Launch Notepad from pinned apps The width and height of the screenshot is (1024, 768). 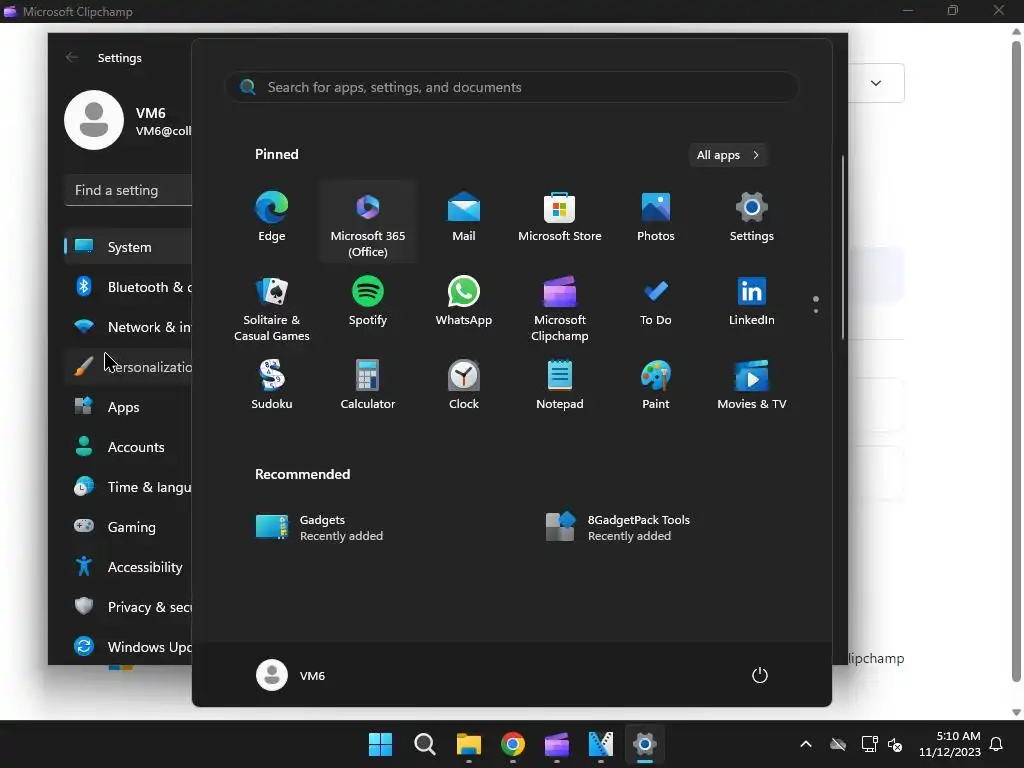tap(560, 385)
